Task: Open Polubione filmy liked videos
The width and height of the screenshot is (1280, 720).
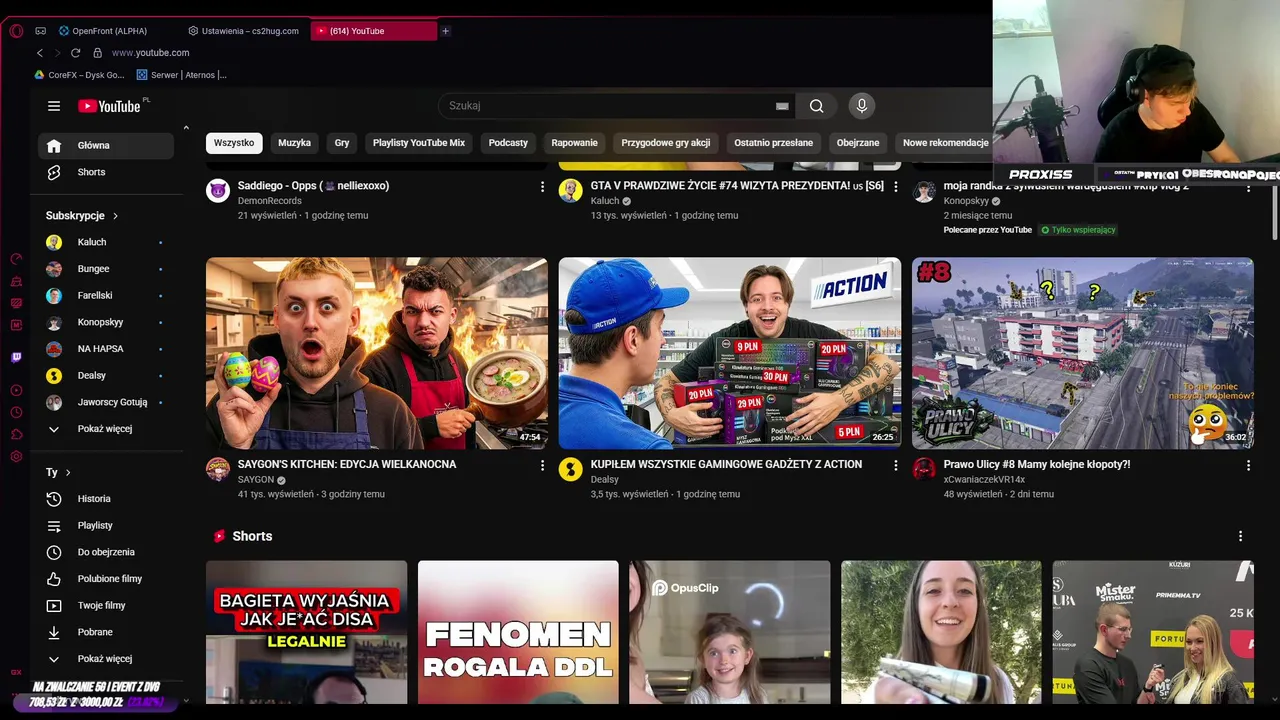Action: click(105, 579)
